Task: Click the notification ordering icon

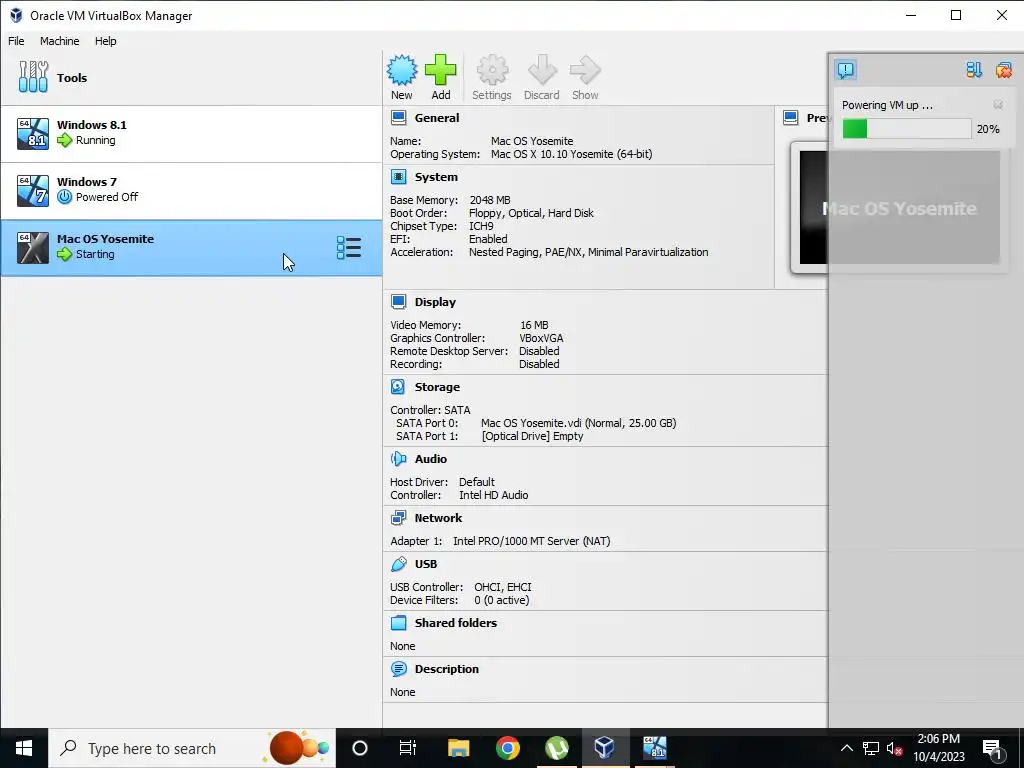Action: (974, 70)
